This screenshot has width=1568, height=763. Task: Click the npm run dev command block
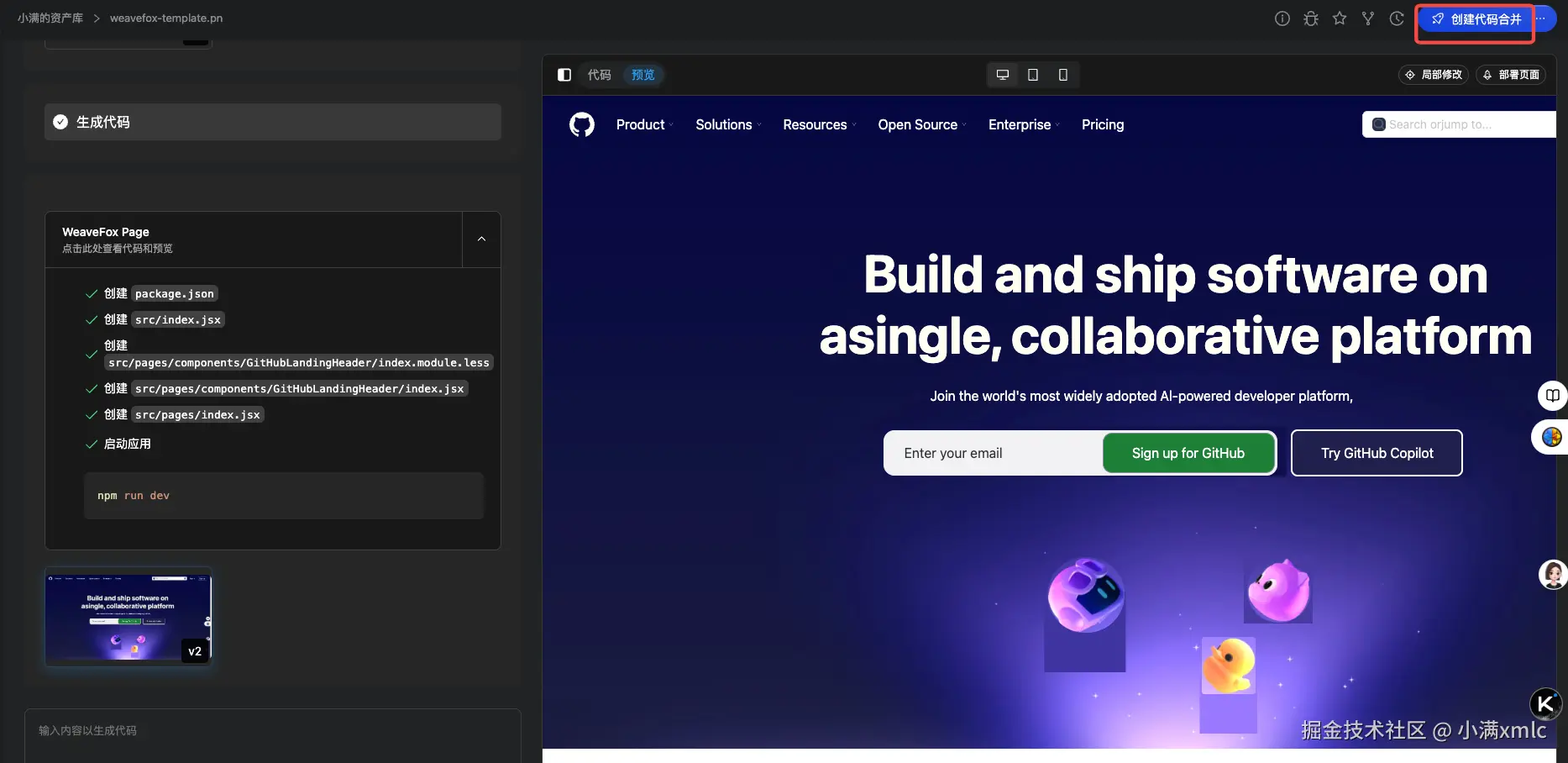click(284, 496)
